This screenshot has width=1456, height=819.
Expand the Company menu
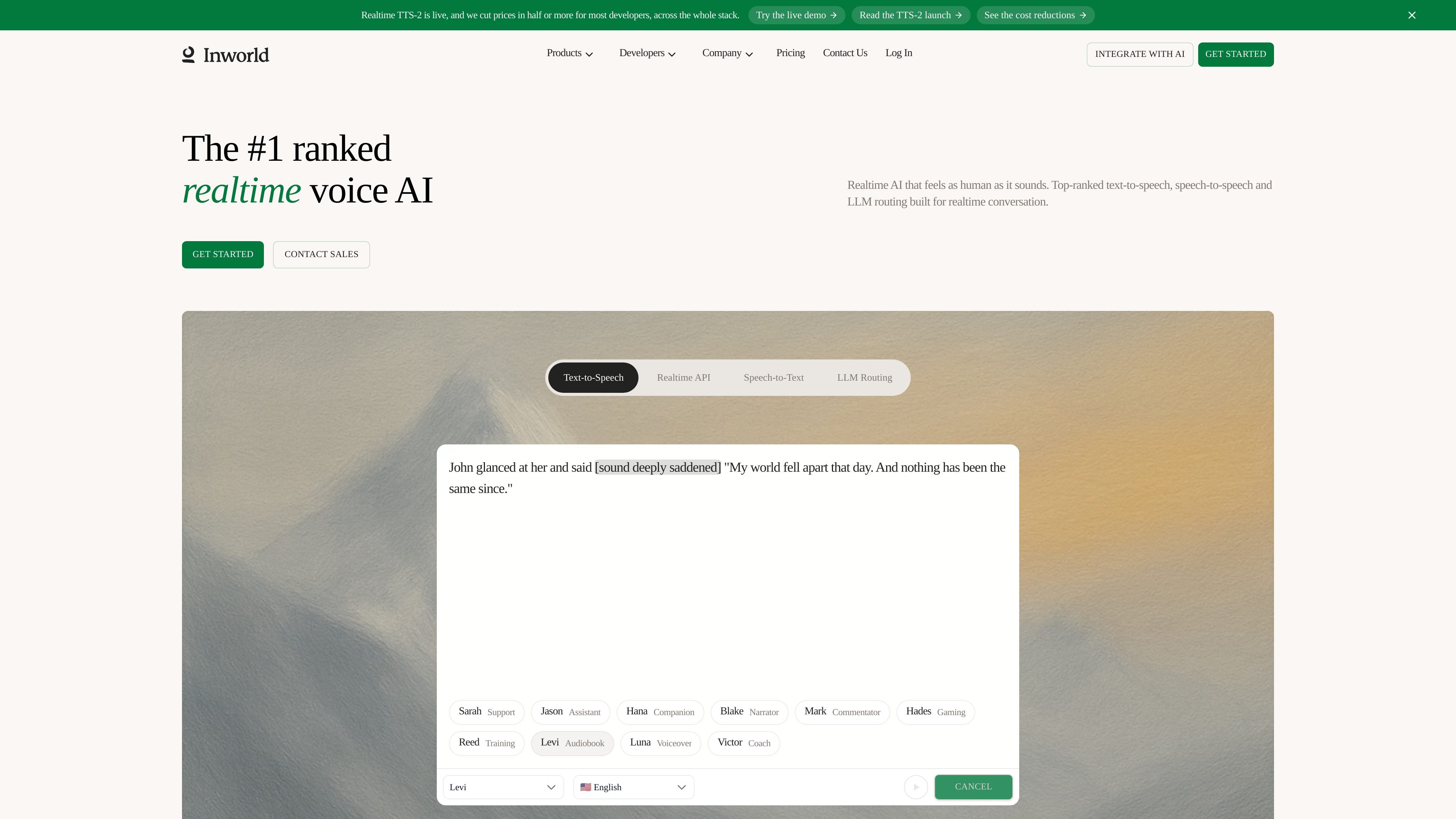tap(728, 53)
